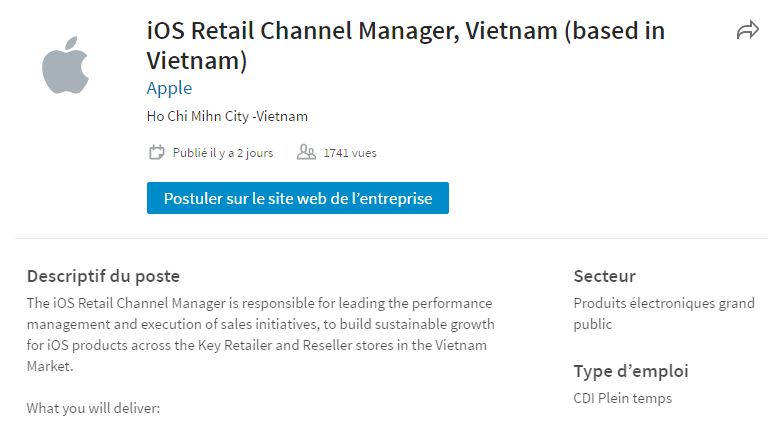This screenshot has height=428, width=781.
Task: Click the share arrow icon
Action: pos(747,31)
